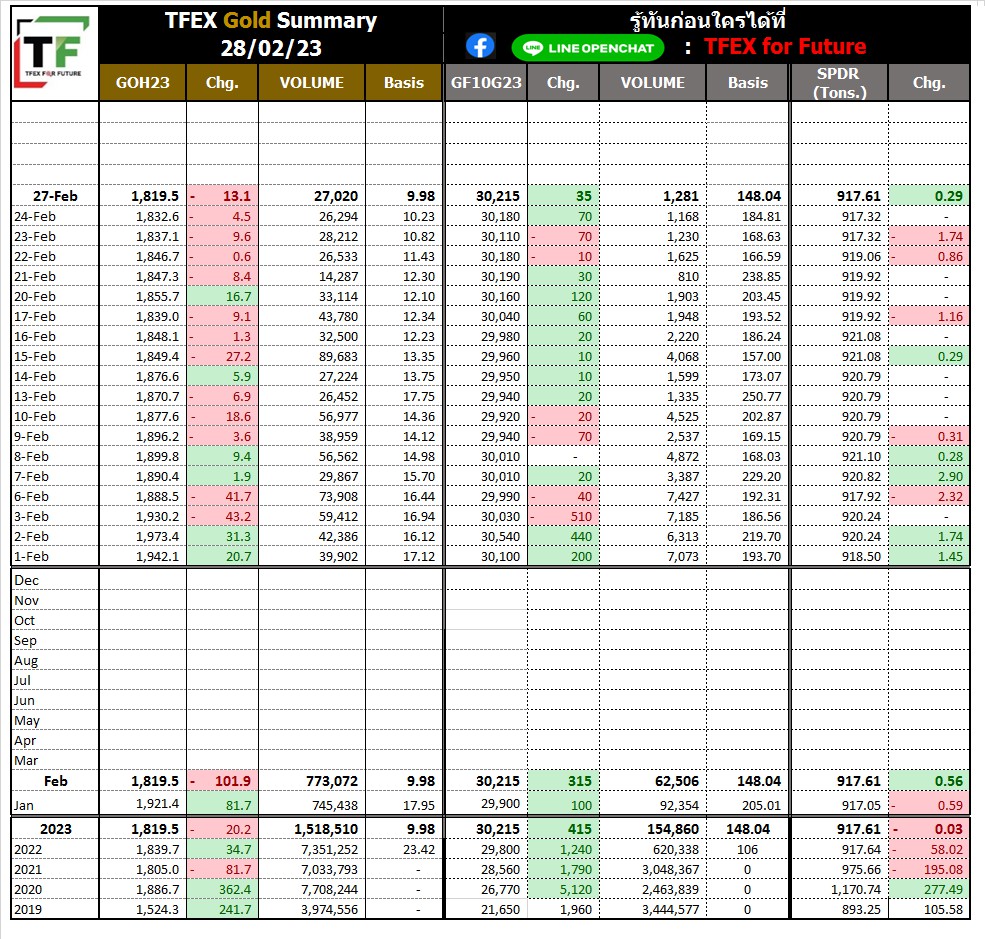Click 2022 volume value 7,351,252
The image size is (985, 939).
[x=329, y=849]
